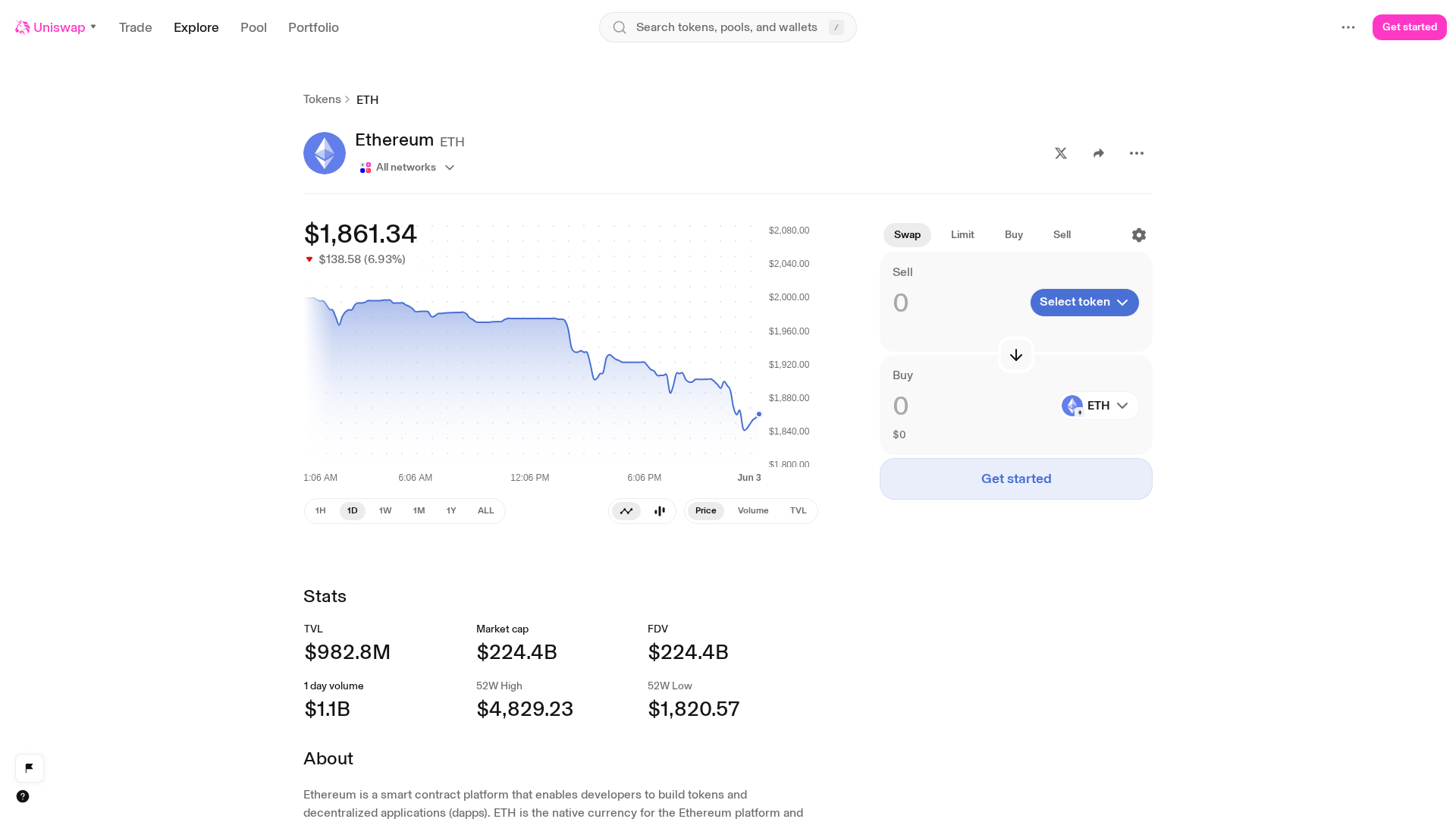Open the Uniswap menu dropdown arrow
Viewport: 1456px width, 819px height.
93,27
